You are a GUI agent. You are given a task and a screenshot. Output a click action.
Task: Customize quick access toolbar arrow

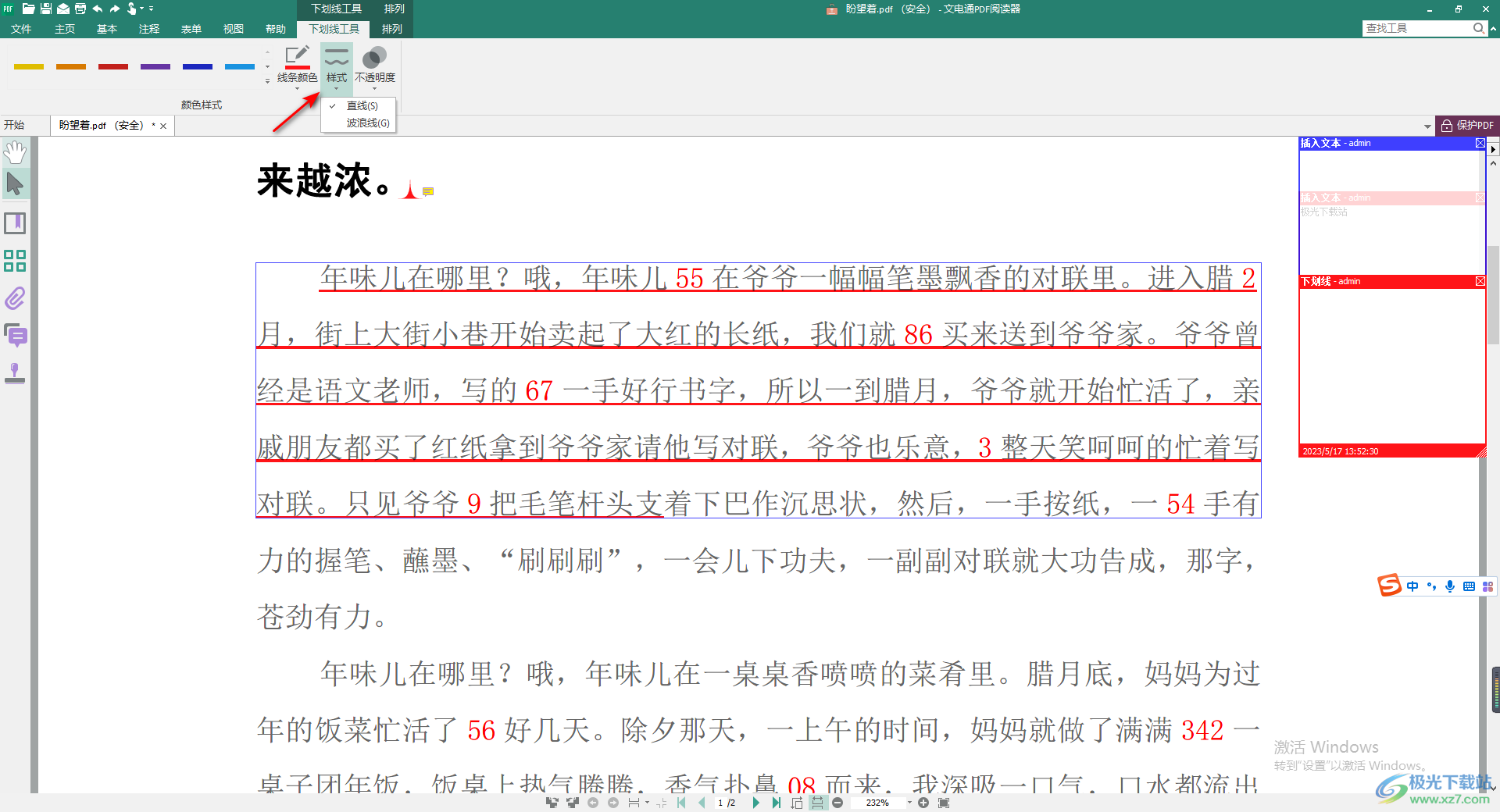coord(151,9)
